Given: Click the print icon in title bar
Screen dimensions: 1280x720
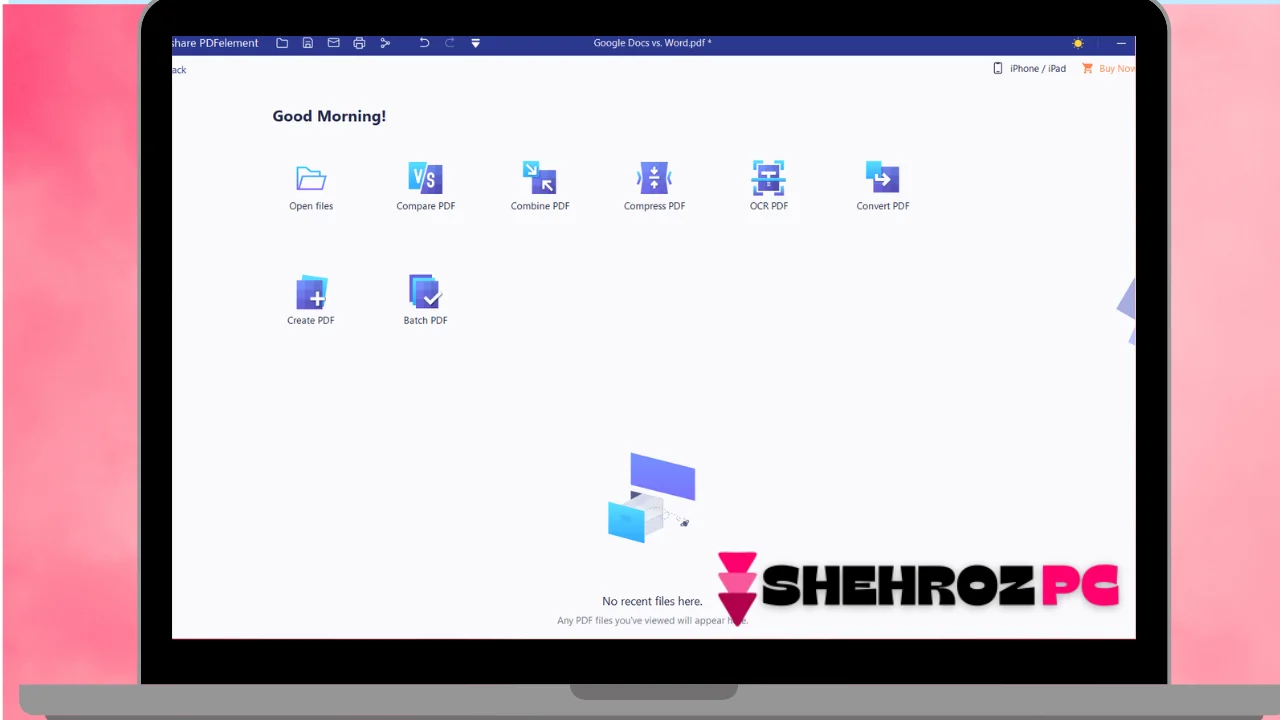Looking at the screenshot, I should point(359,43).
